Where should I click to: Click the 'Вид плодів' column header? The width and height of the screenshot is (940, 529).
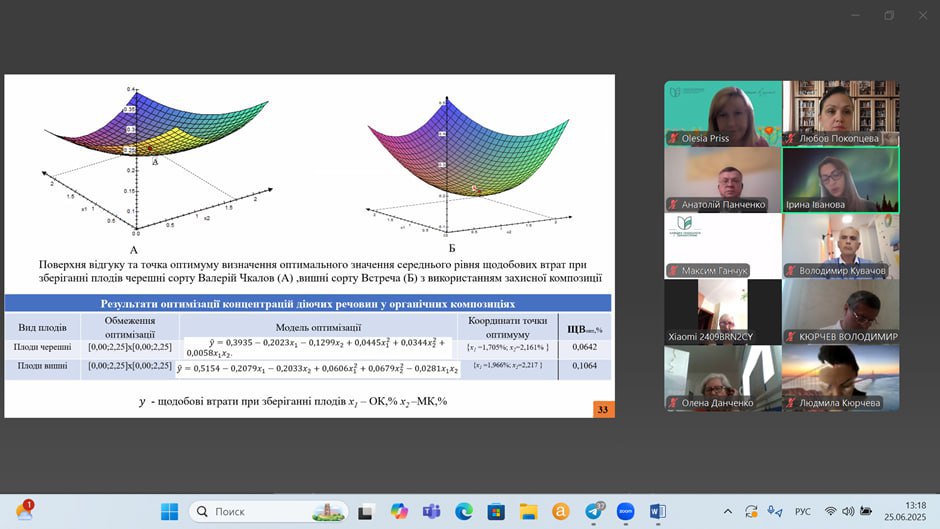[43, 327]
